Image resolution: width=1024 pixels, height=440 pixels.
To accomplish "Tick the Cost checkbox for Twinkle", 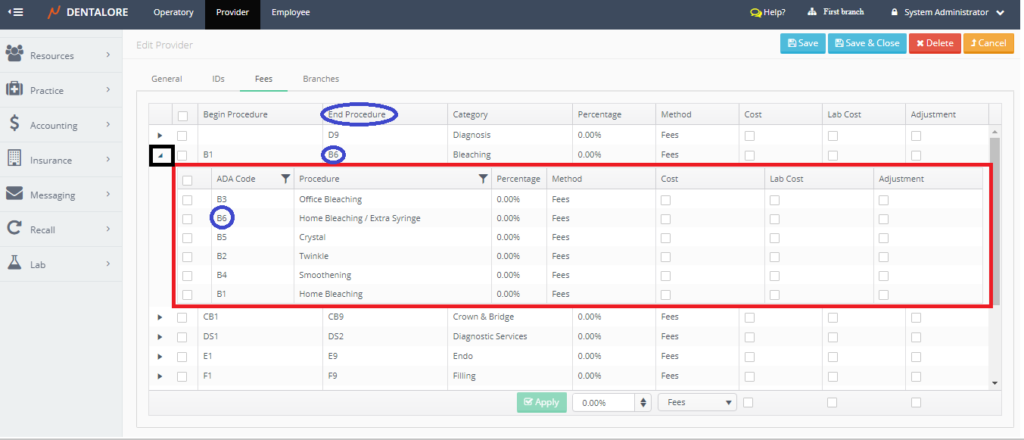I will [x=665, y=257].
